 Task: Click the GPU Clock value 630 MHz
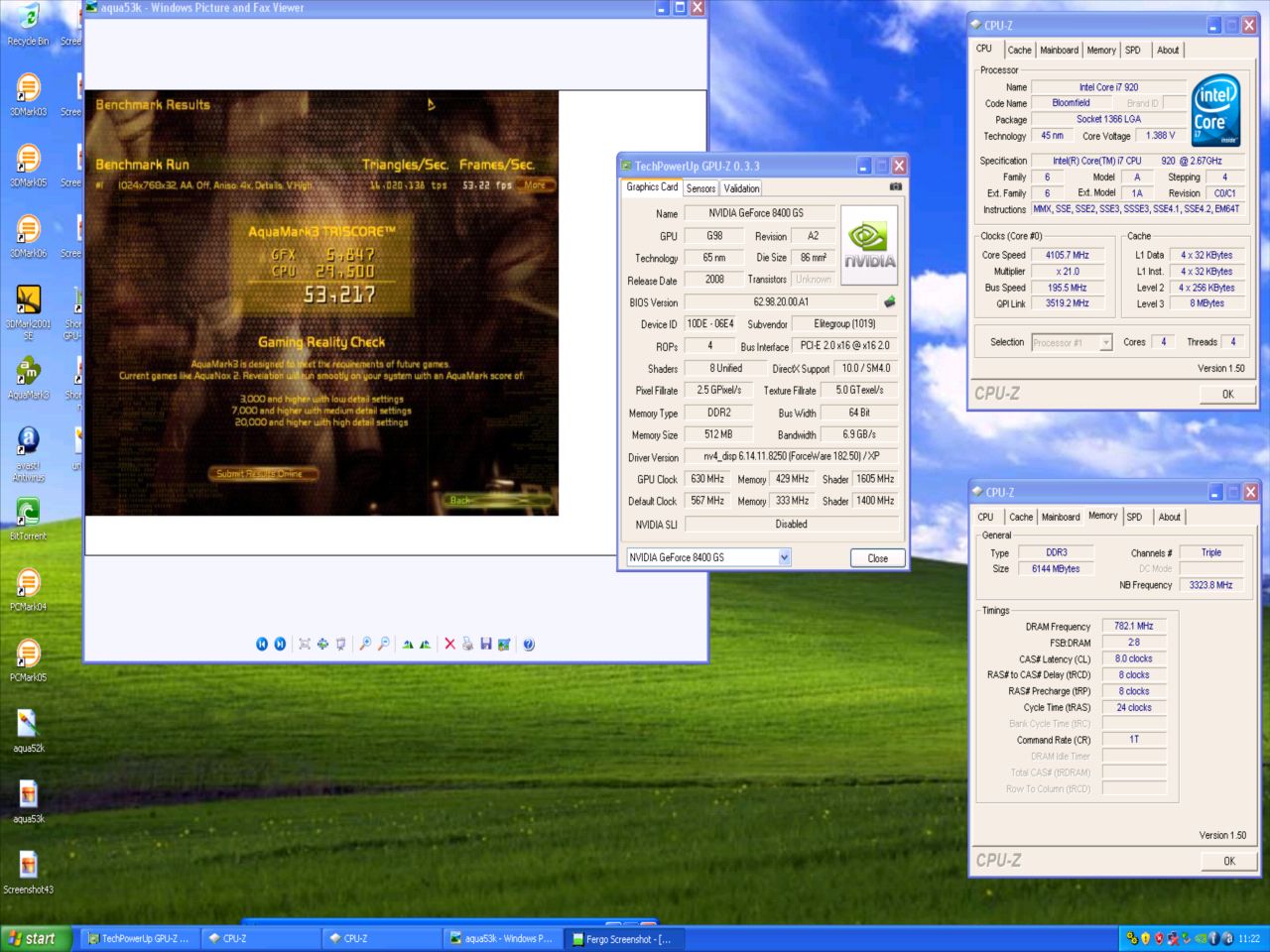point(707,479)
